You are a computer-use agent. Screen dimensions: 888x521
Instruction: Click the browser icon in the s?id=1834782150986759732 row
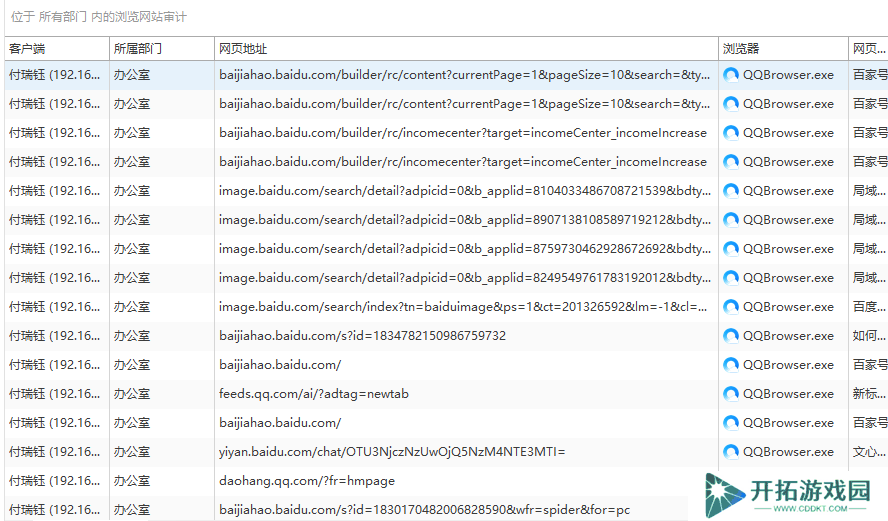click(x=731, y=336)
